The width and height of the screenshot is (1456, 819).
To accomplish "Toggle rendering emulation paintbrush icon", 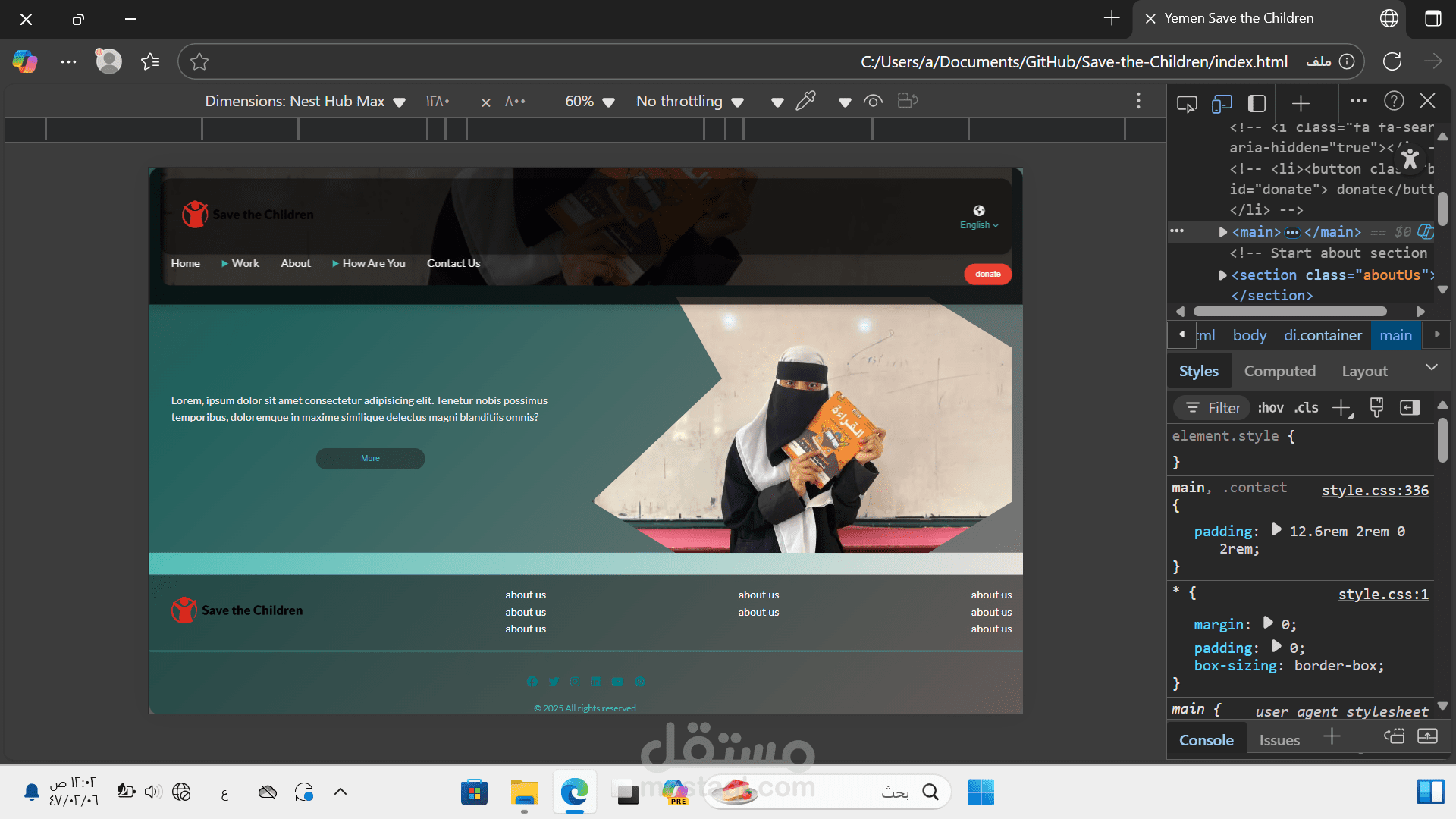I will click(x=1376, y=408).
